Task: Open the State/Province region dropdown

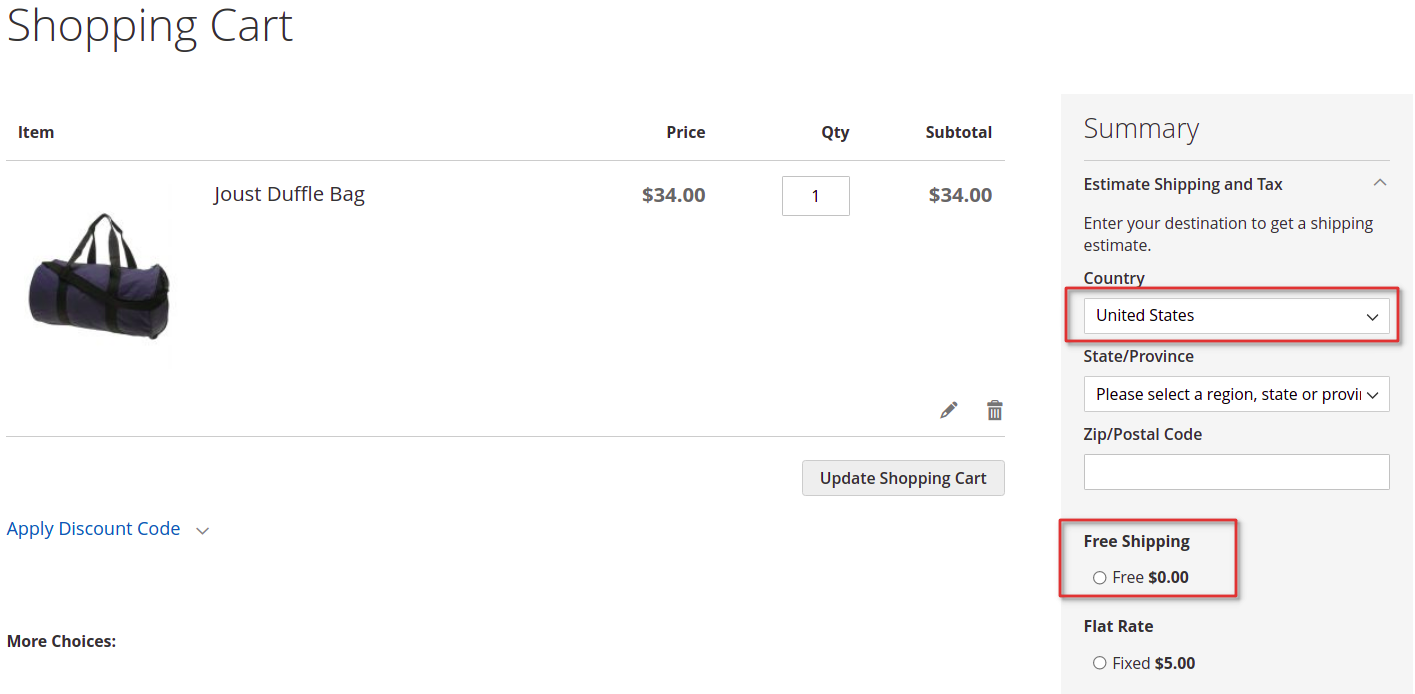Action: (x=1237, y=394)
